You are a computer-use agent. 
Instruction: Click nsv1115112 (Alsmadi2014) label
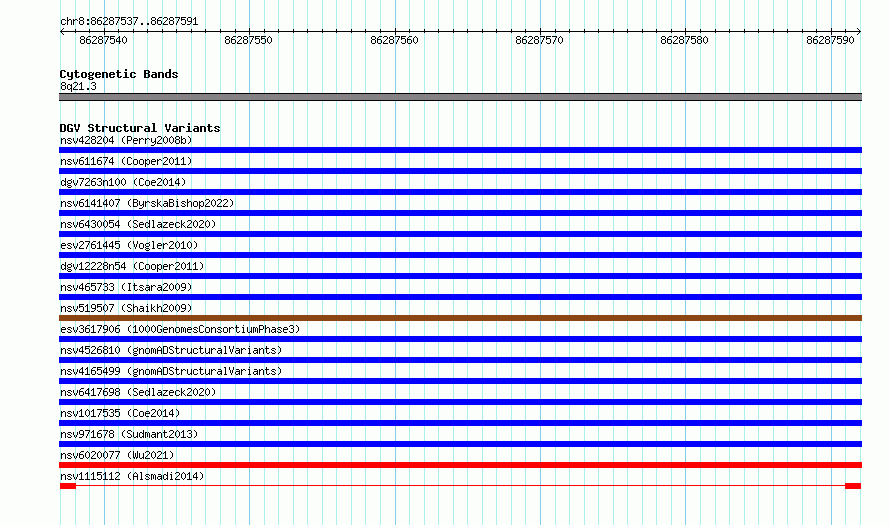(132, 476)
